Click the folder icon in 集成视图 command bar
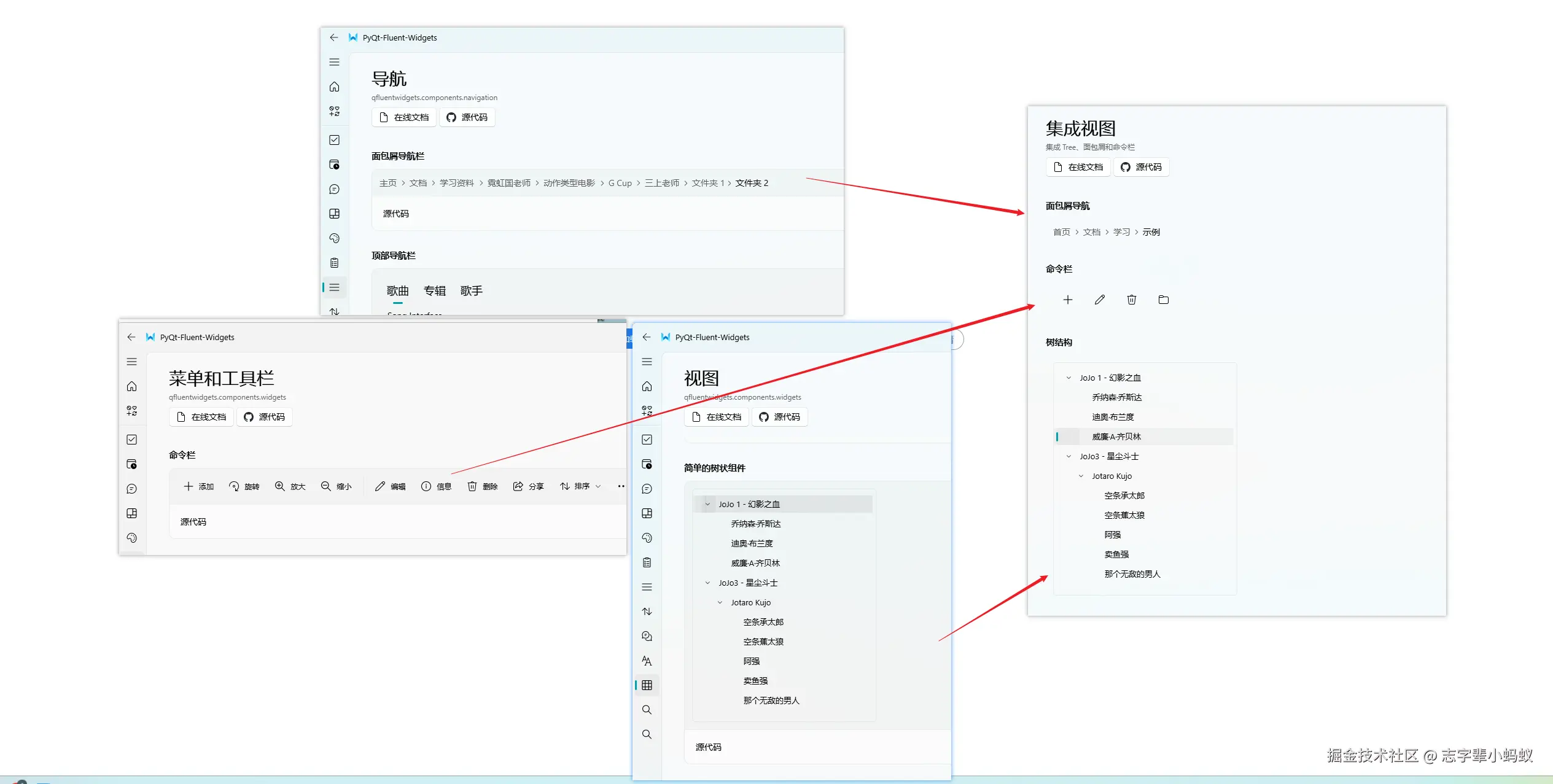The image size is (1553, 784). pos(1163,300)
